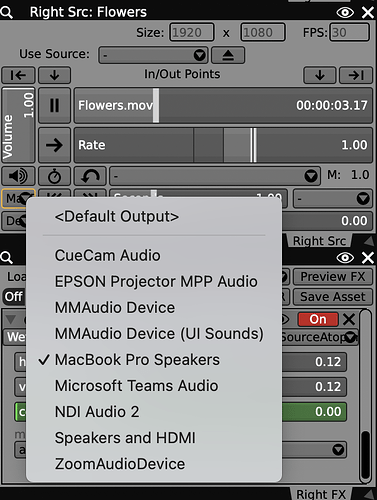The height and width of the screenshot is (500, 377).
Task: Open the dropdown below the green 0.00 slider
Action: tap(314, 450)
